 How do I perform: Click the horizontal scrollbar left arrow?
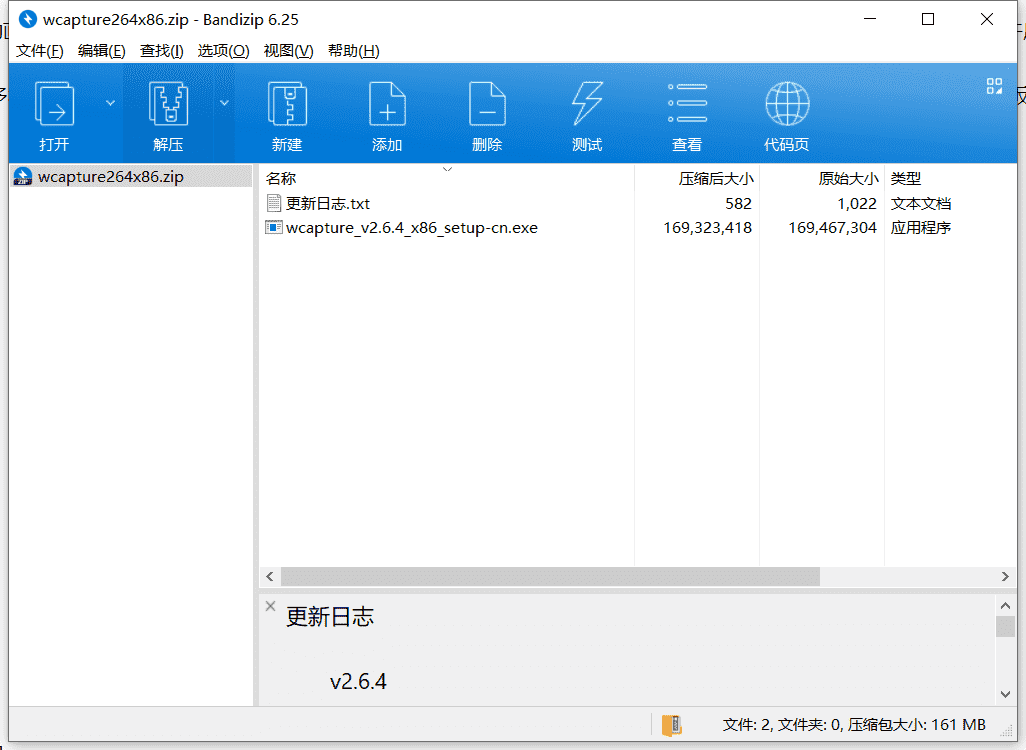point(270,577)
